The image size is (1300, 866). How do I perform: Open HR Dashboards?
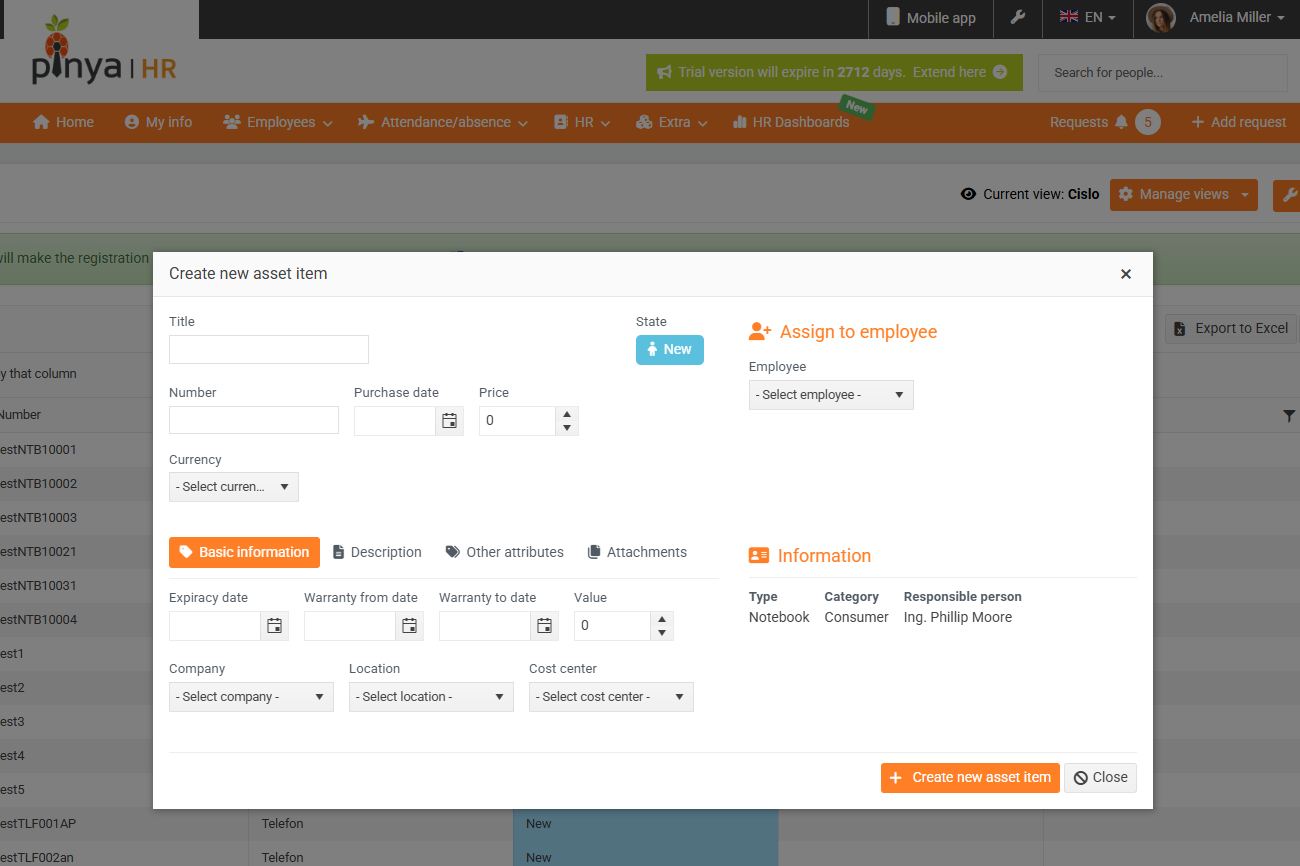[x=791, y=122]
